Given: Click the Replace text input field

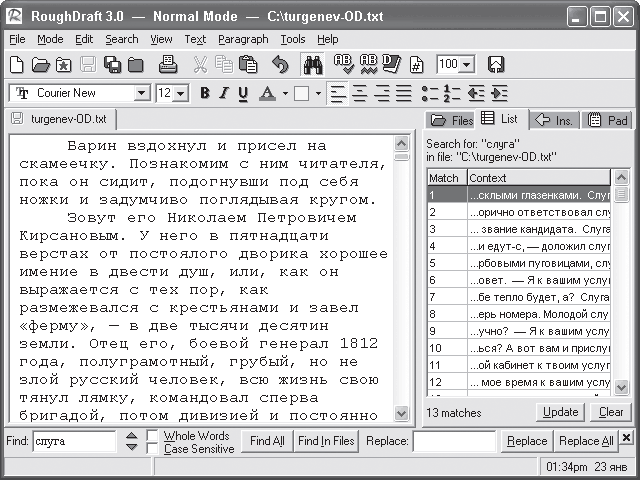Looking at the screenshot, I should (453, 441).
